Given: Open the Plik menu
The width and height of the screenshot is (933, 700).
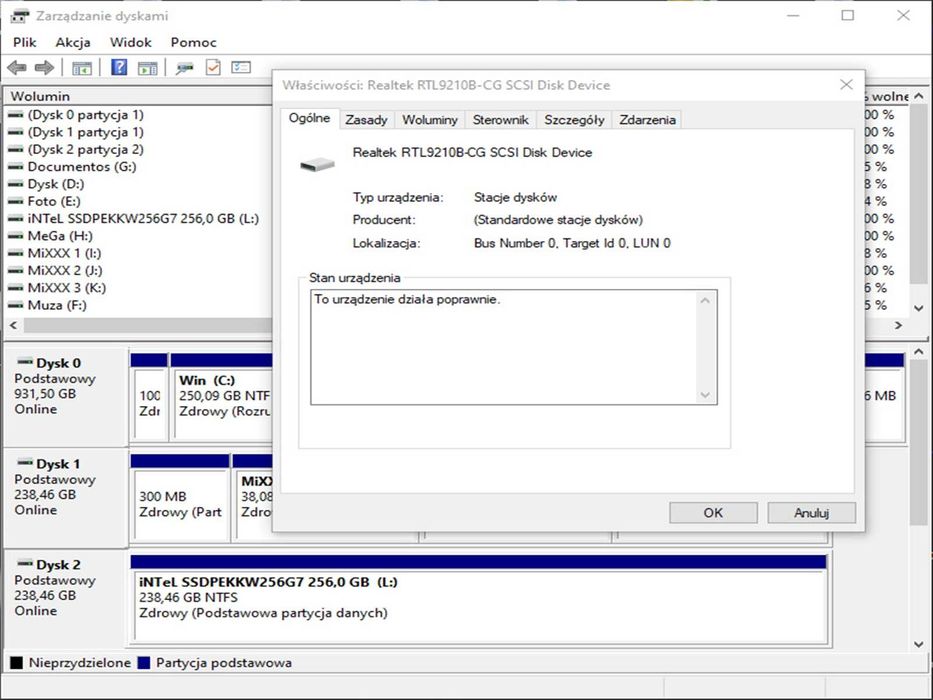Looking at the screenshot, I should tap(24, 42).
